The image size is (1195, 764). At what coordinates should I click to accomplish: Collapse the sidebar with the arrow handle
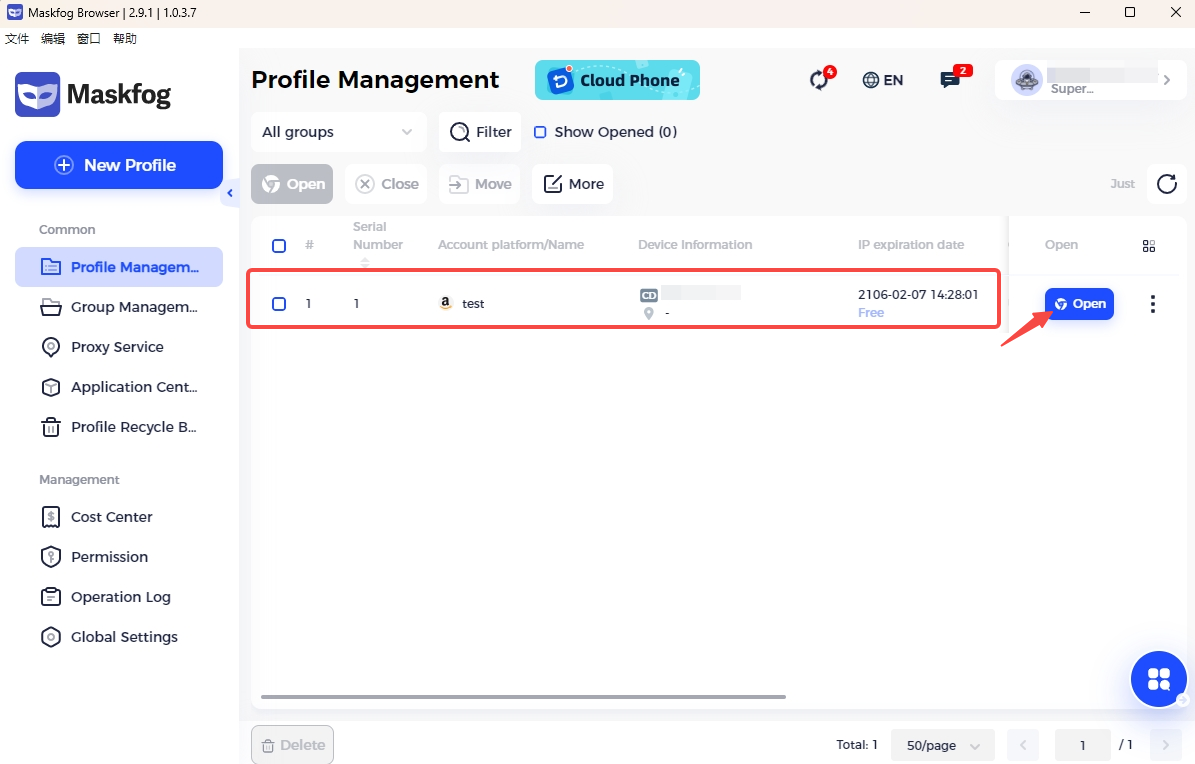pyautogui.click(x=230, y=193)
